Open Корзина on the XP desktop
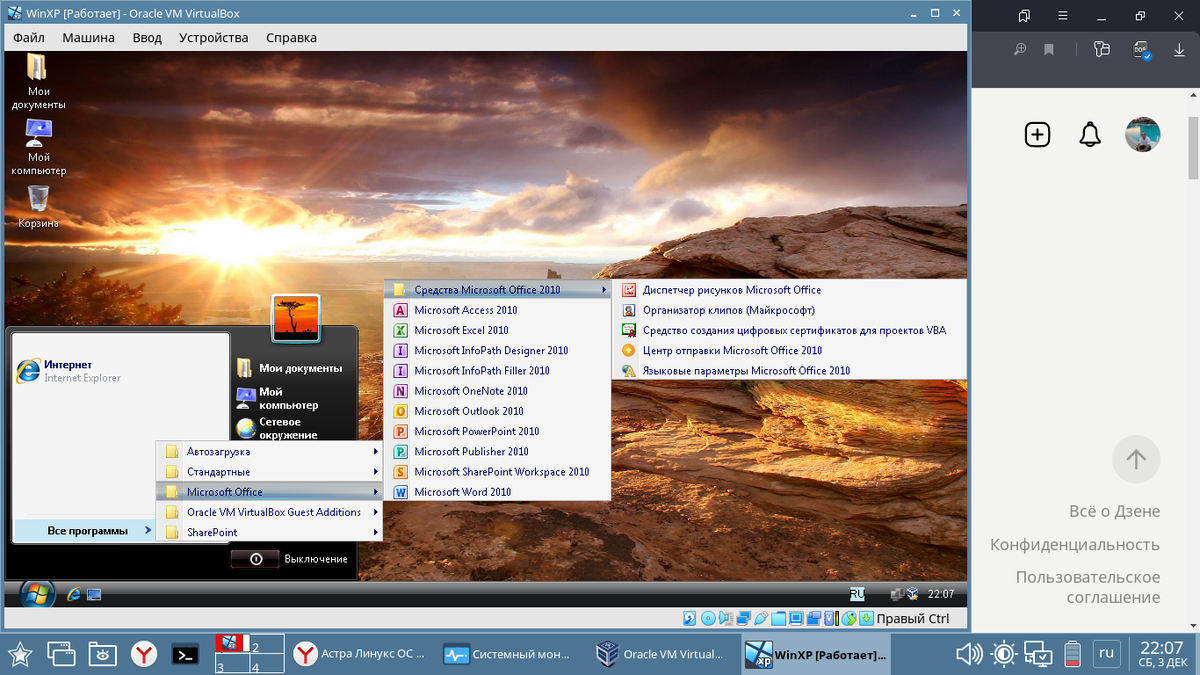Screen dimensions: 1200x675 click(38, 207)
